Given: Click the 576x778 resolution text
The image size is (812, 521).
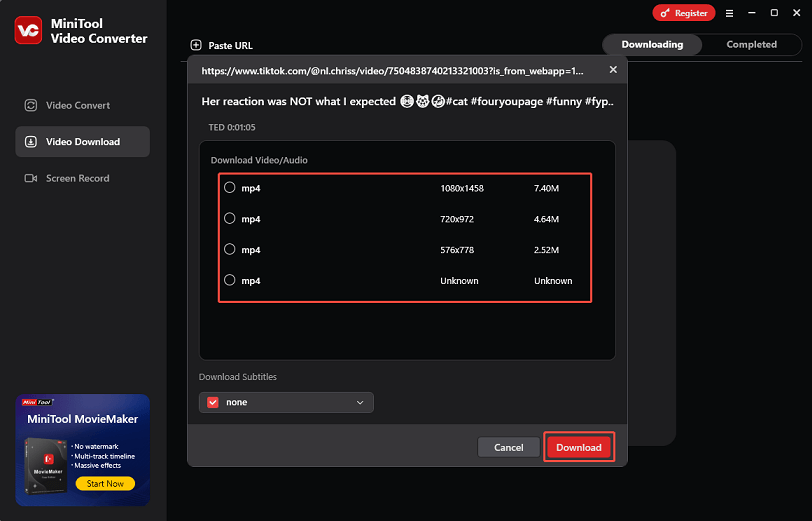Looking at the screenshot, I should [457, 250].
